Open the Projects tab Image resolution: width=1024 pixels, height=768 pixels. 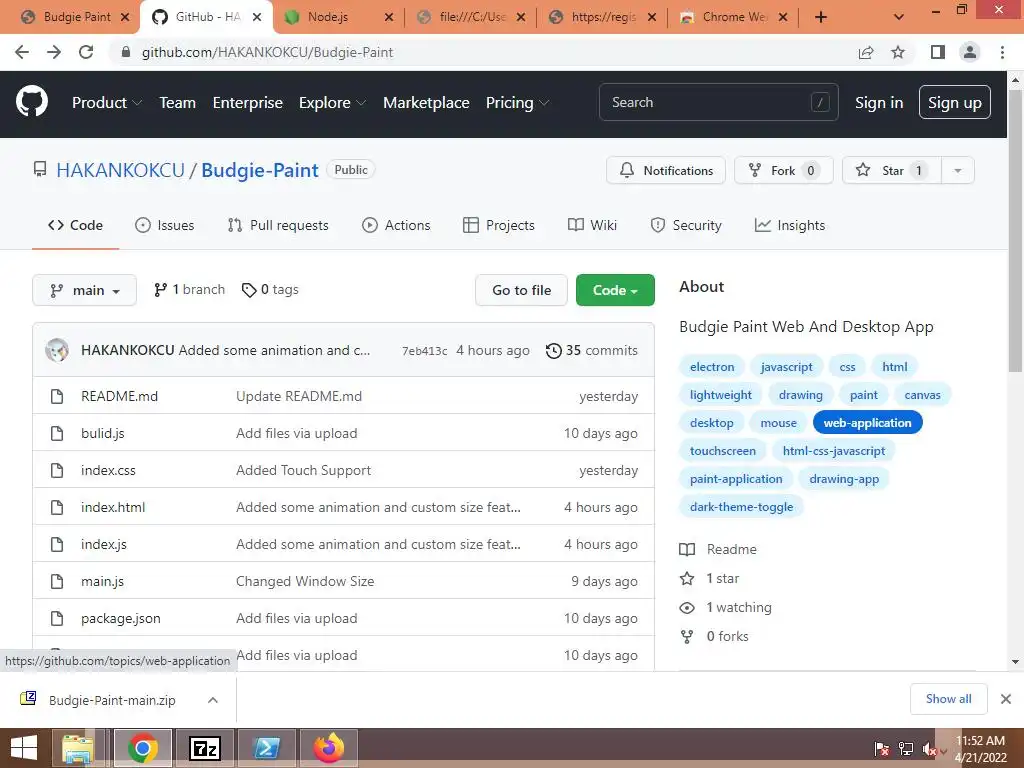(x=499, y=225)
